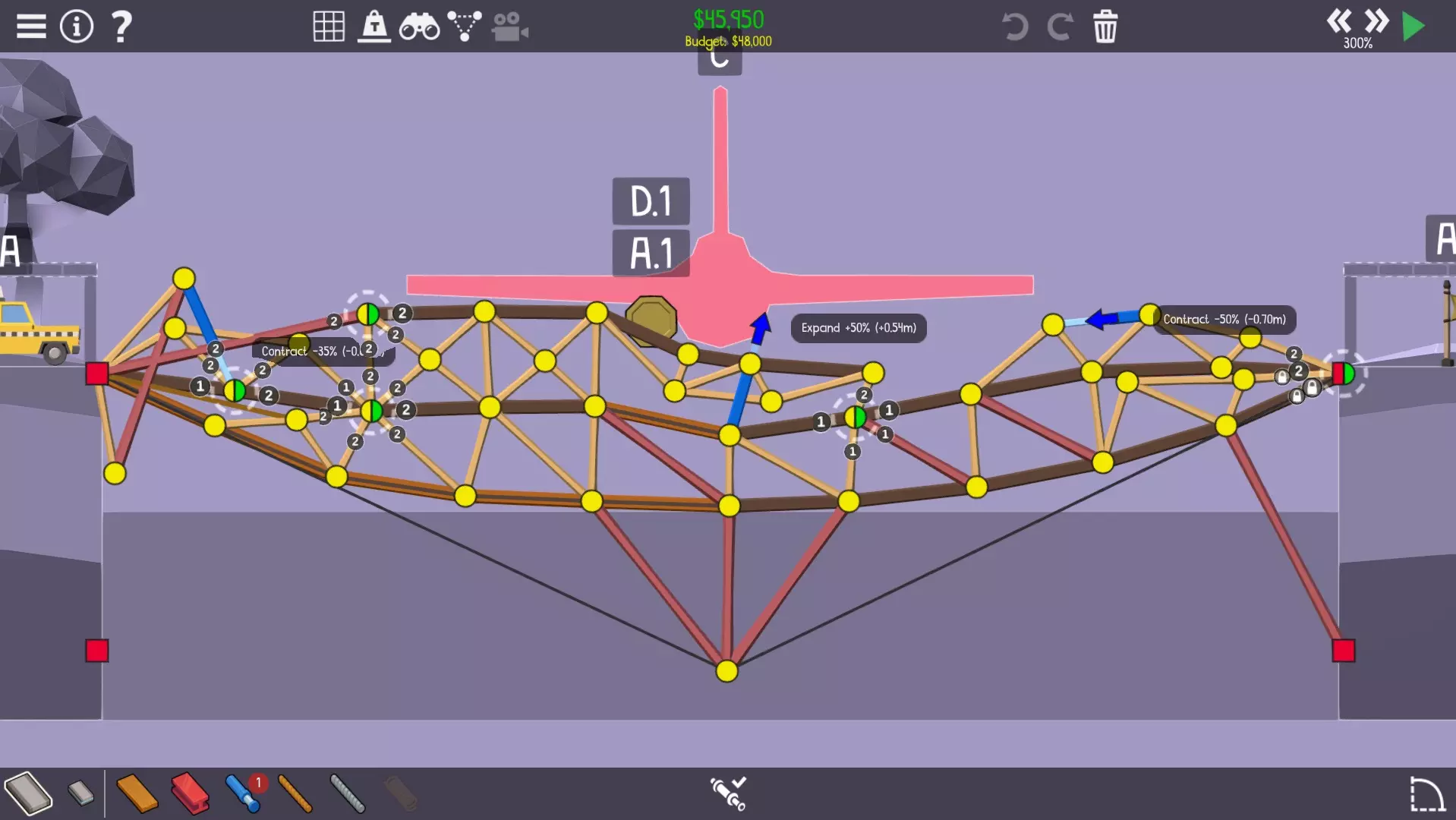Undo the last action
The image size is (1456, 820).
pos(1015,27)
